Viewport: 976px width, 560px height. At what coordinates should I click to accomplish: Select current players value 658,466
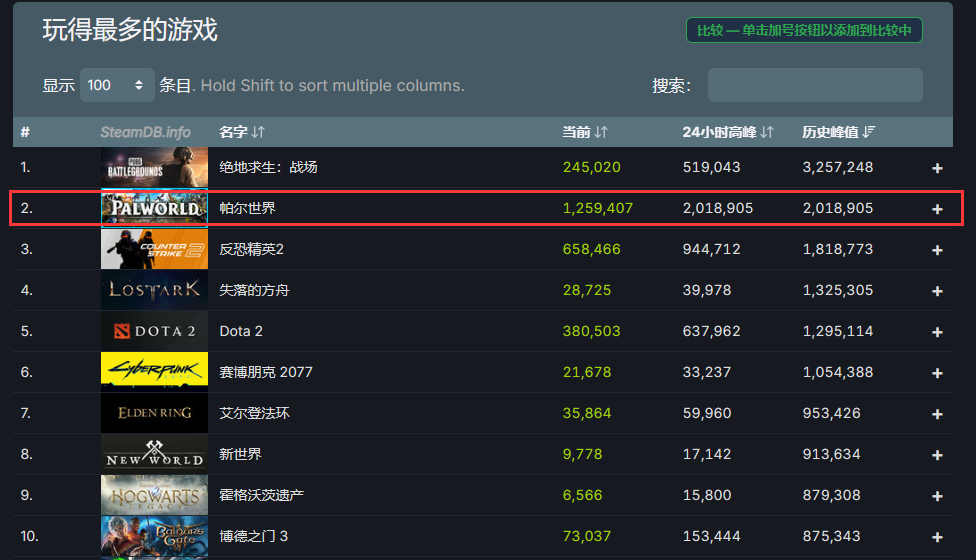591,250
